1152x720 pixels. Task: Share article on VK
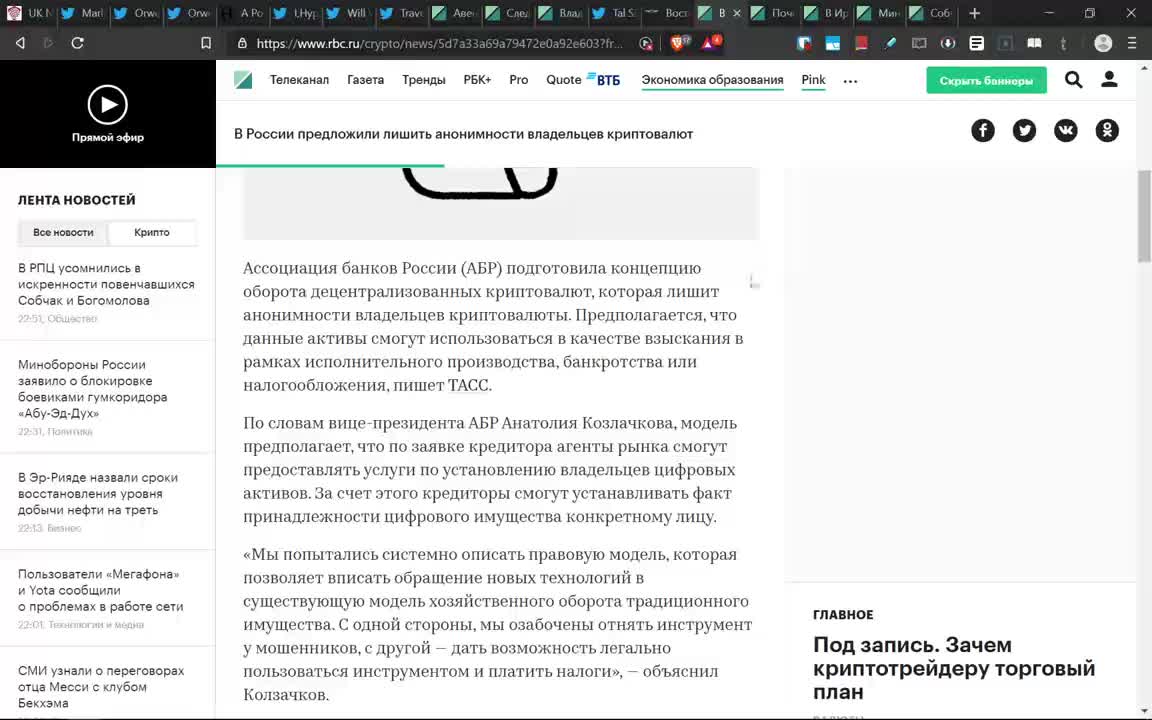point(1065,131)
